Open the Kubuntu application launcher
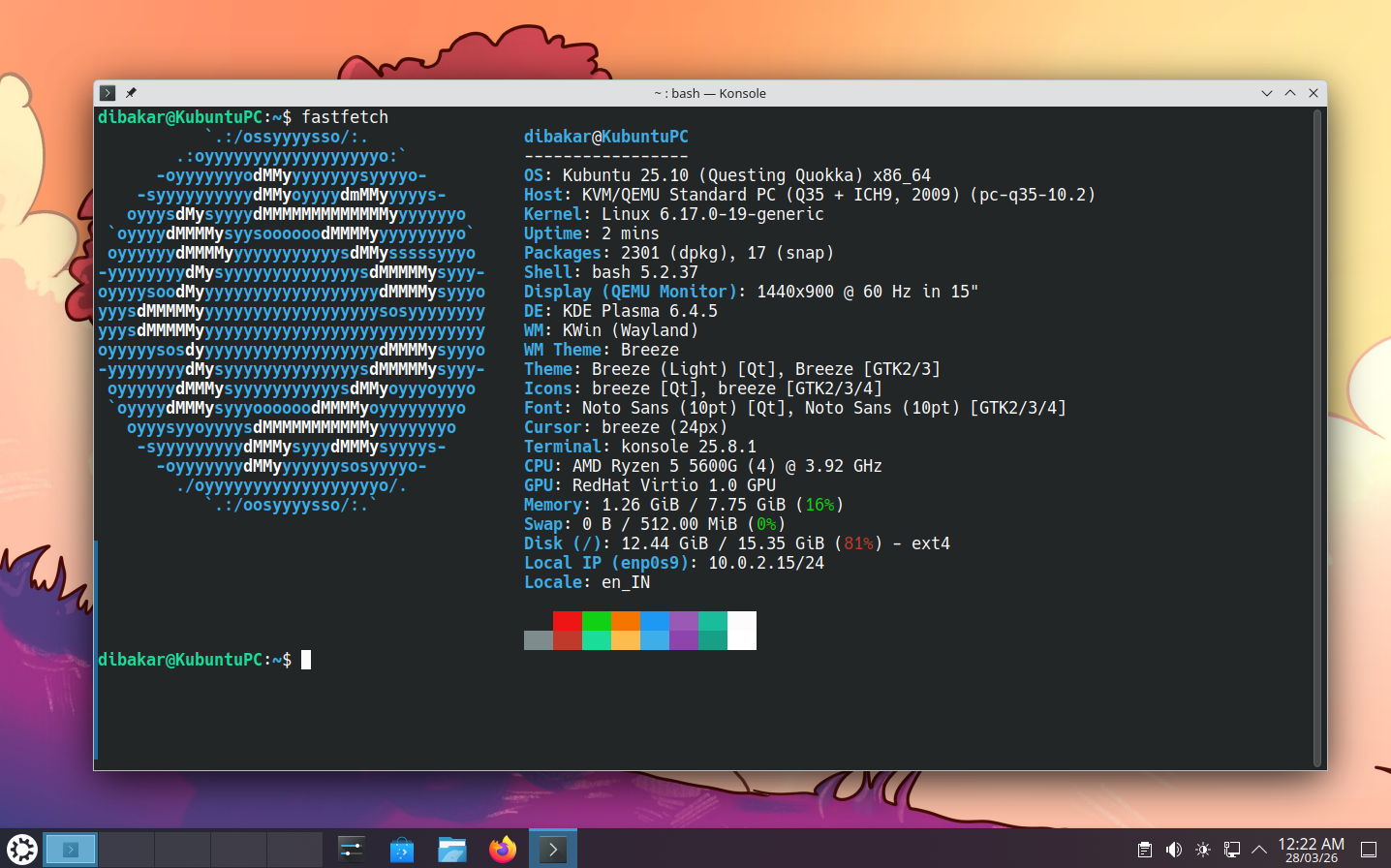 21,849
